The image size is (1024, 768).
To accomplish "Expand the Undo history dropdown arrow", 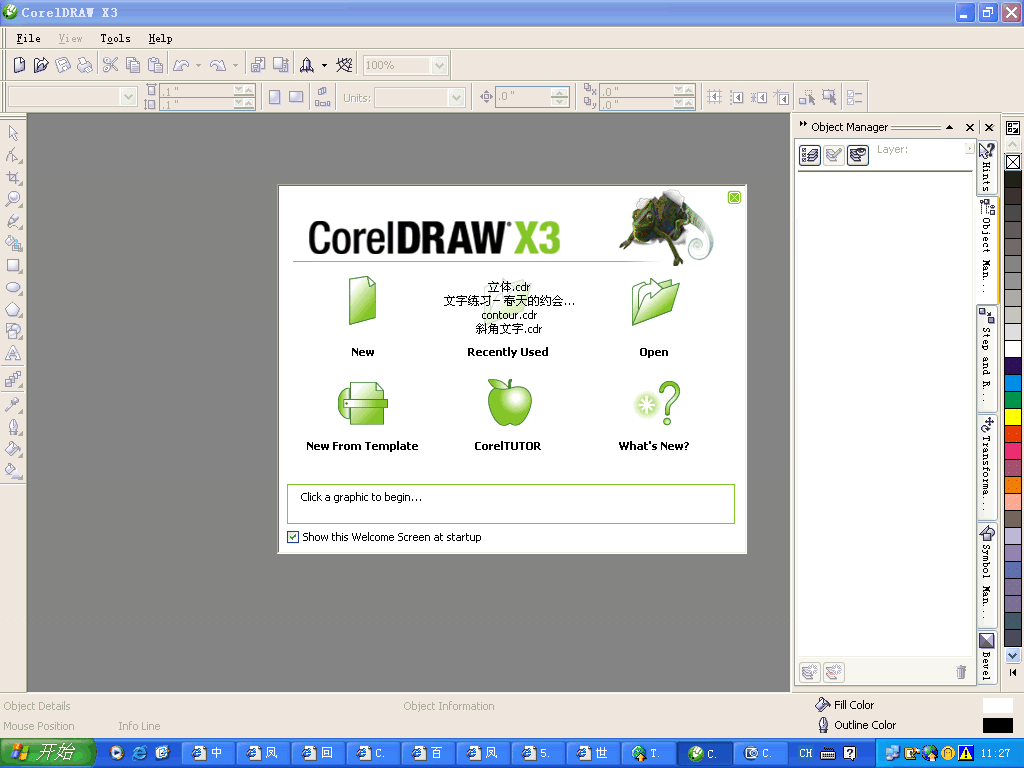I will point(199,65).
